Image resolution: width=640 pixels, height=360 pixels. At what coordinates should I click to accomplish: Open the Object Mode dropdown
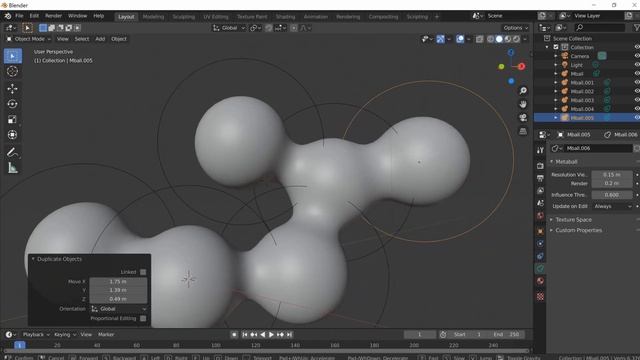pos(29,39)
